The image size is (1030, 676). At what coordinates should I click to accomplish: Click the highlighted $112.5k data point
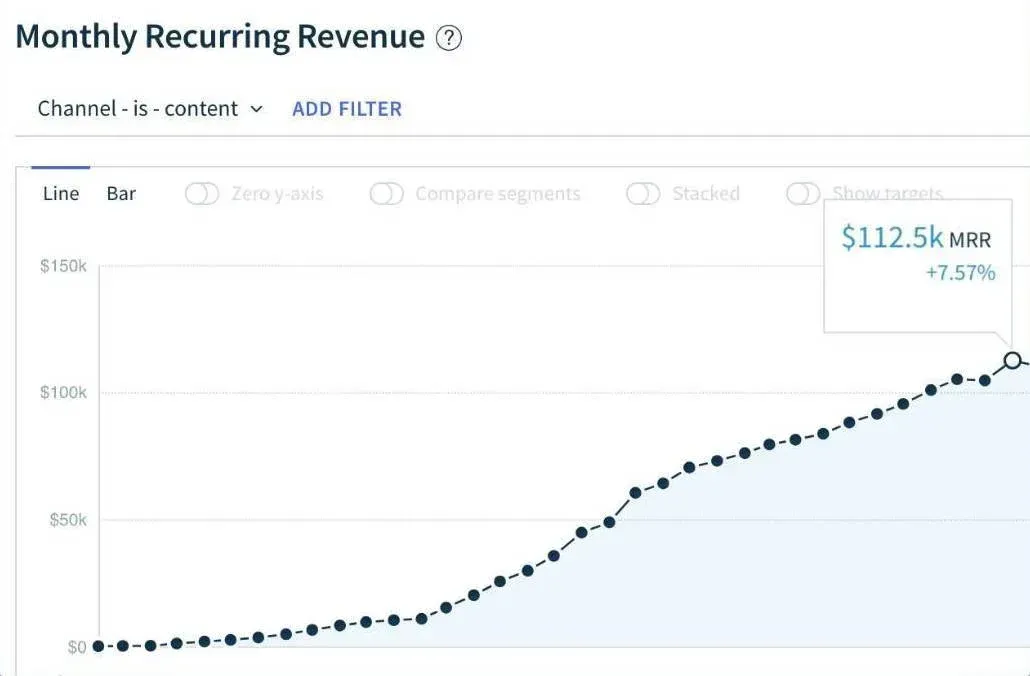pos(1012,360)
